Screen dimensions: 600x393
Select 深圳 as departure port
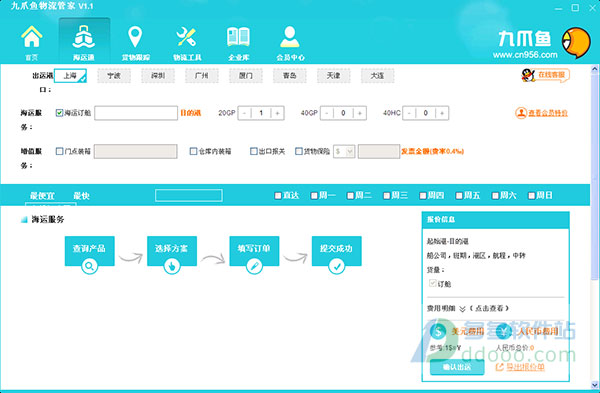(x=158, y=75)
